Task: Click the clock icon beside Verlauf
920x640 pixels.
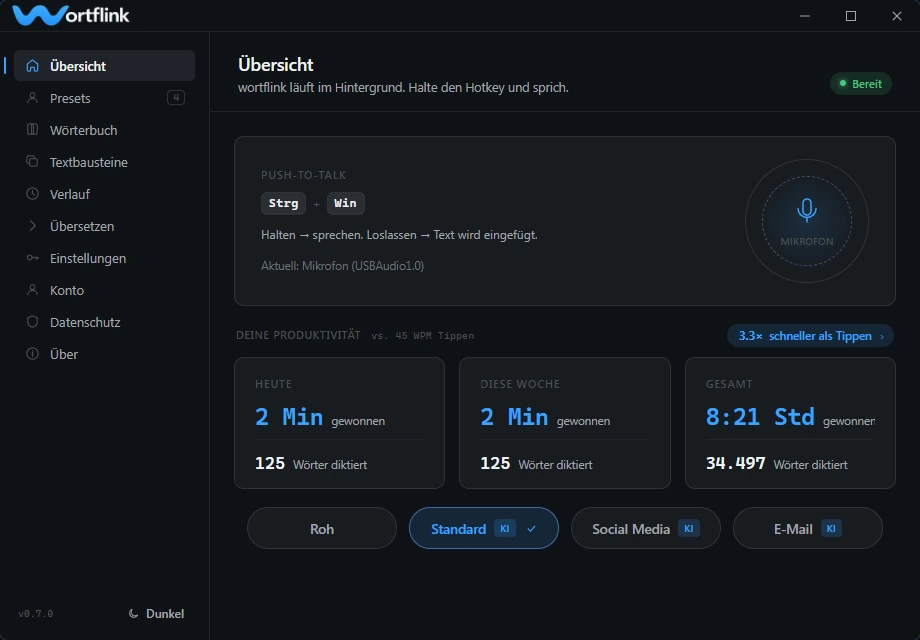Action: point(32,194)
